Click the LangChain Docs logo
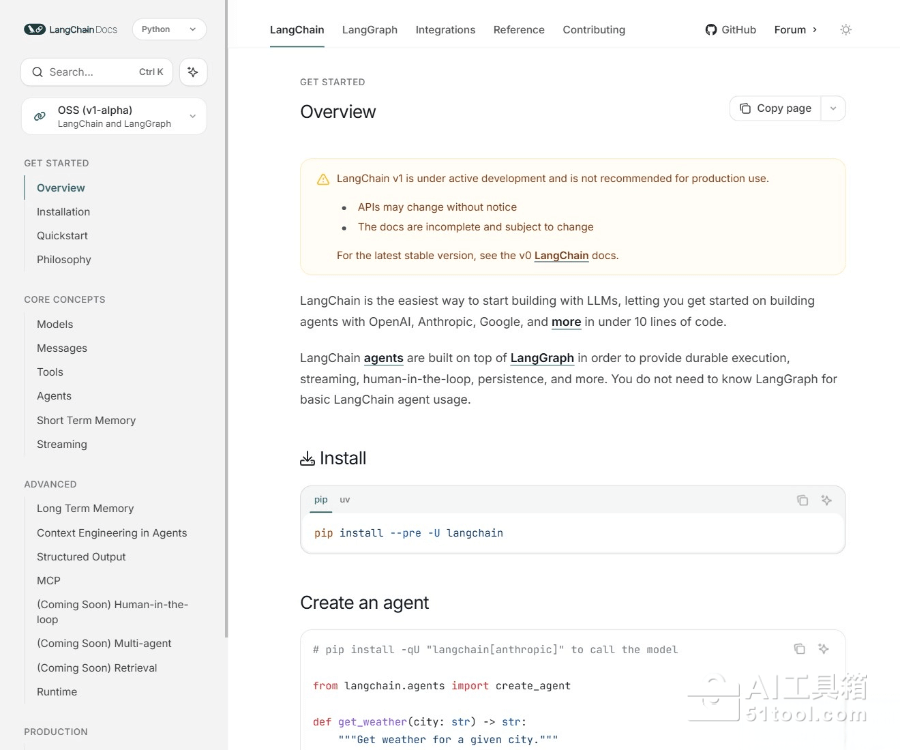The width and height of the screenshot is (900, 750). tap(70, 30)
